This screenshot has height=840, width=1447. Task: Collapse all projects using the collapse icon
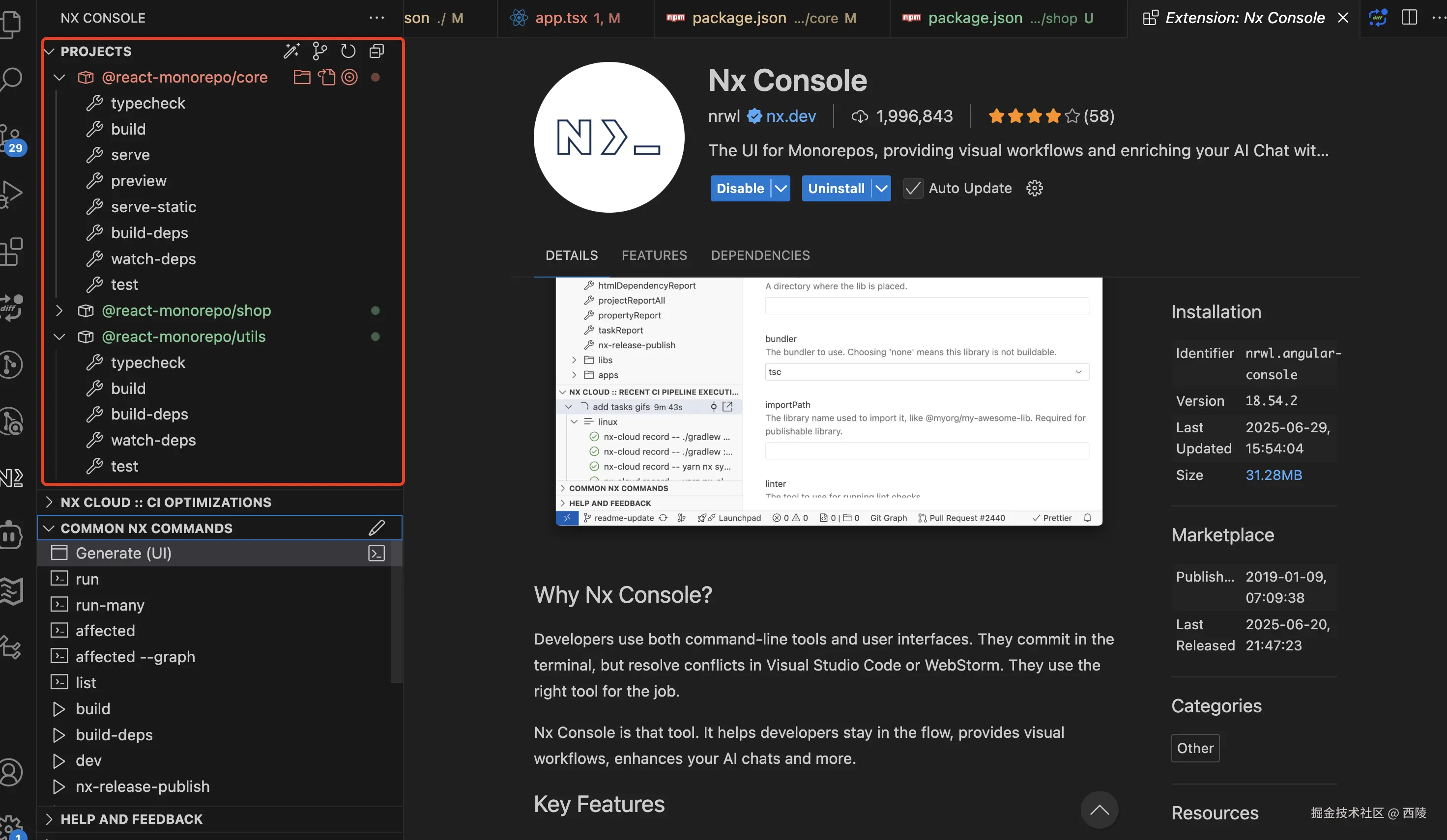click(376, 51)
